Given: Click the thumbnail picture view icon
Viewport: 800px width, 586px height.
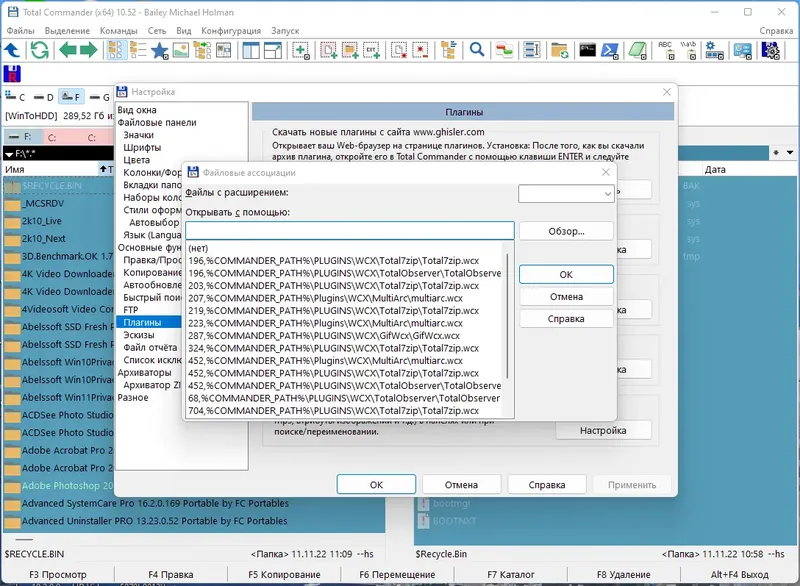Looking at the screenshot, I should 181,50.
